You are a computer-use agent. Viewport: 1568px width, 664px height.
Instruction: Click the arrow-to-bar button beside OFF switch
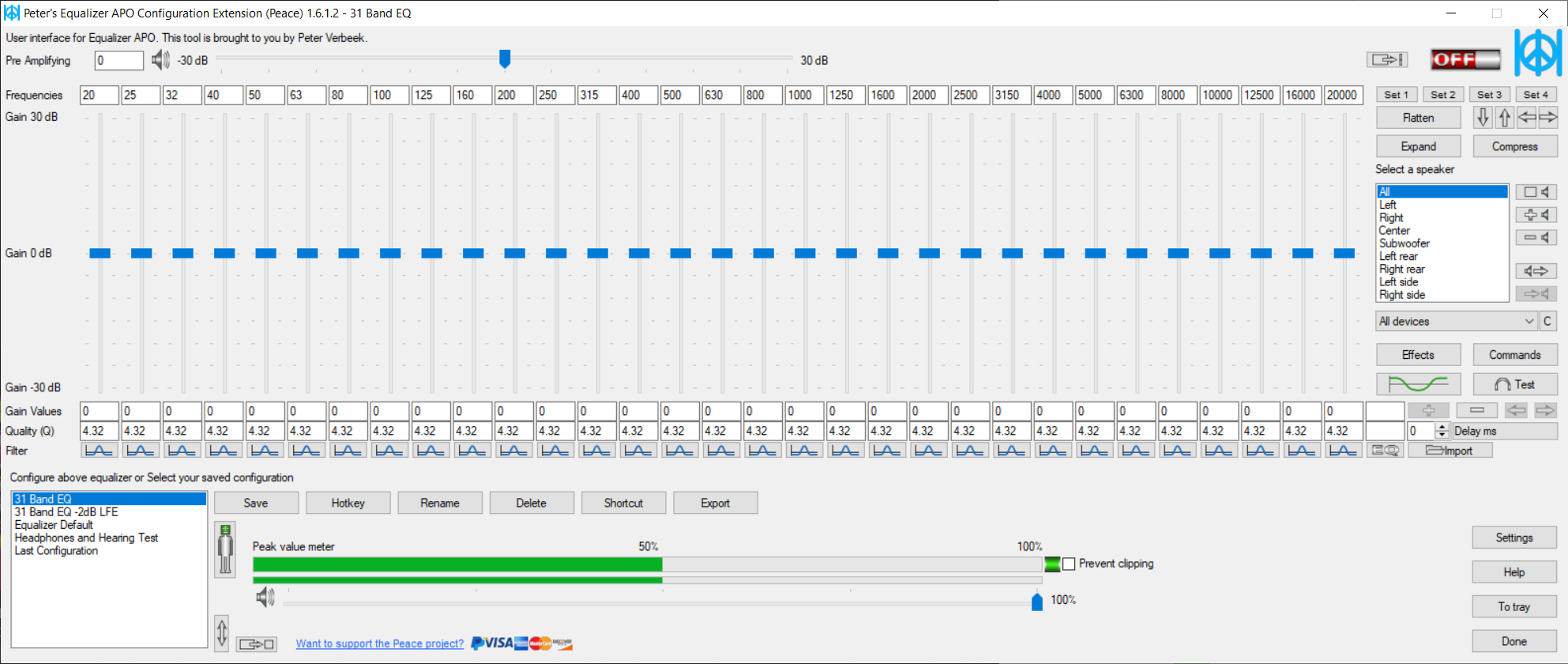(1387, 59)
